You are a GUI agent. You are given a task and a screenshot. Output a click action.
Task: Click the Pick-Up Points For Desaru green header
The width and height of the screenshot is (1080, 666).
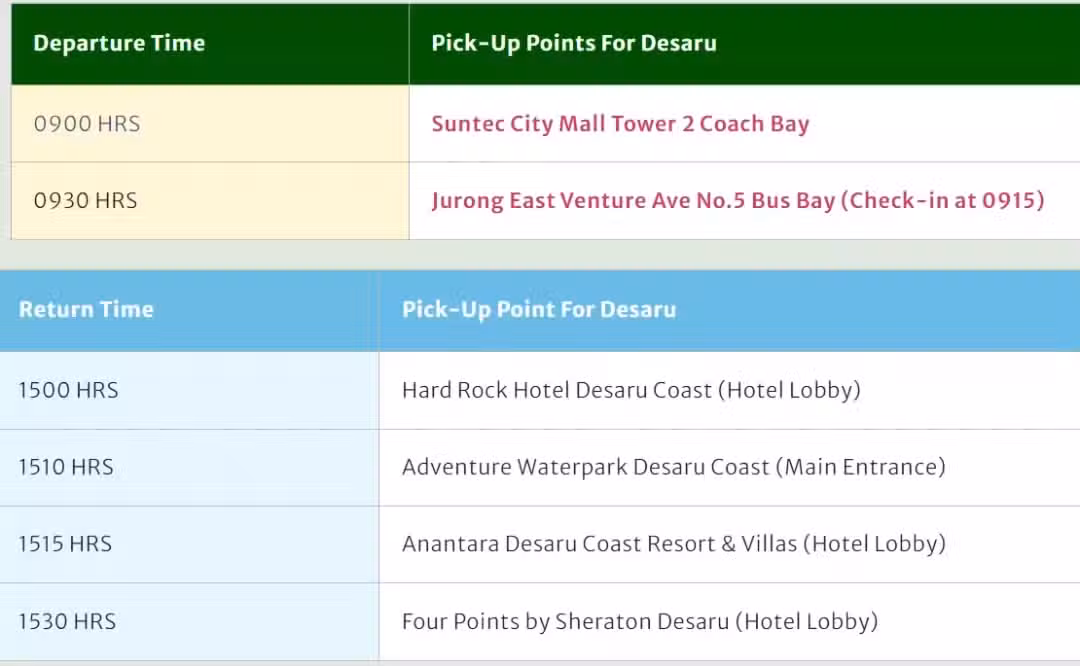tap(745, 43)
